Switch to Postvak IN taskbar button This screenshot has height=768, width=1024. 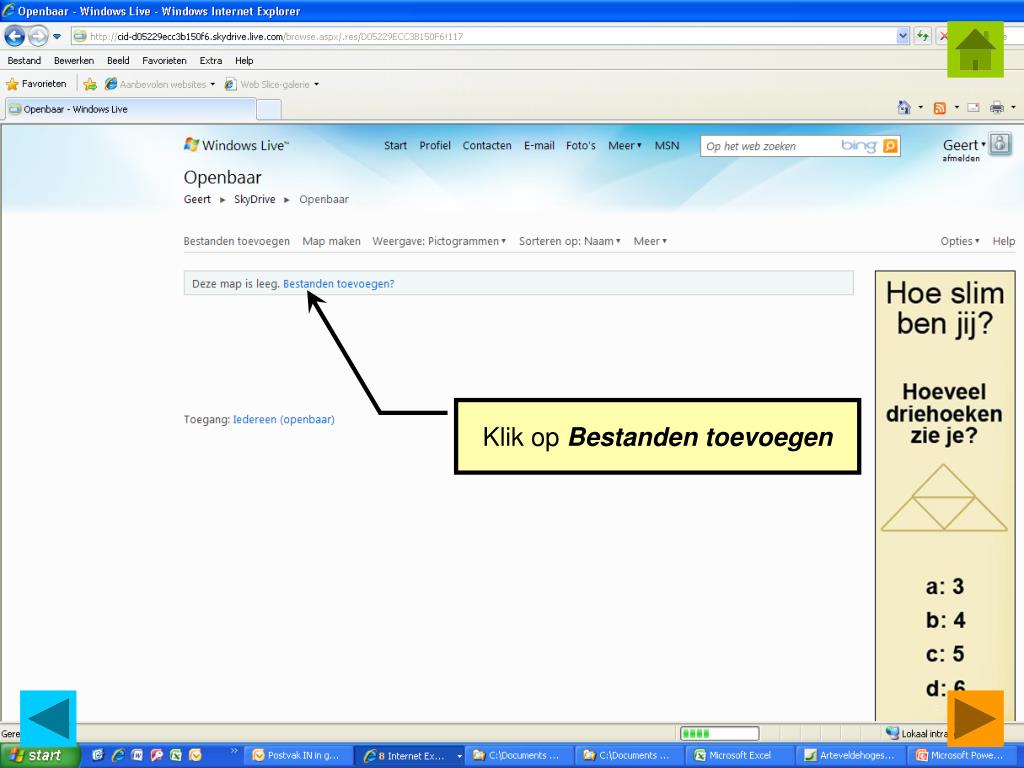pyautogui.click(x=298, y=756)
